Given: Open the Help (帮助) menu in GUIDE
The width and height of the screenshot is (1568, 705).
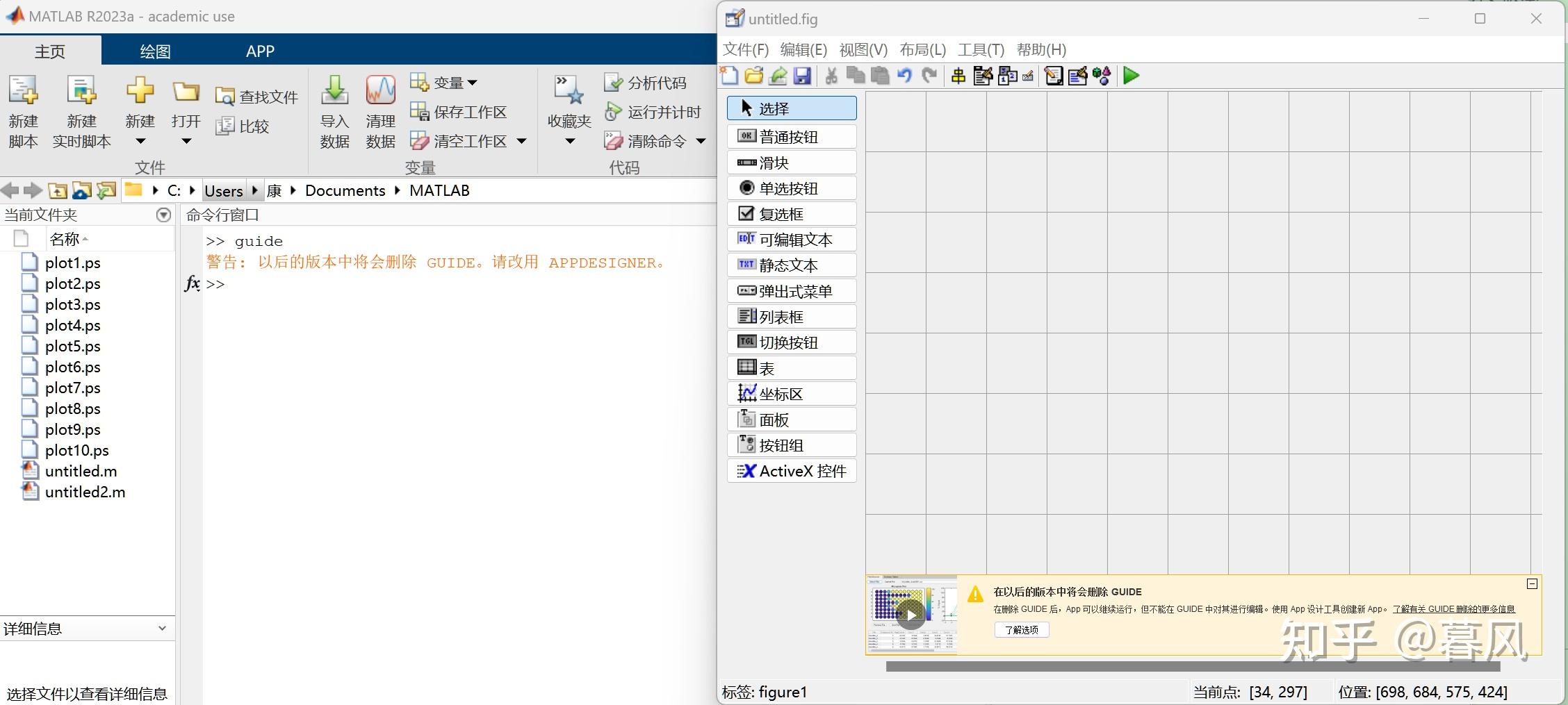Looking at the screenshot, I should click(x=1041, y=49).
